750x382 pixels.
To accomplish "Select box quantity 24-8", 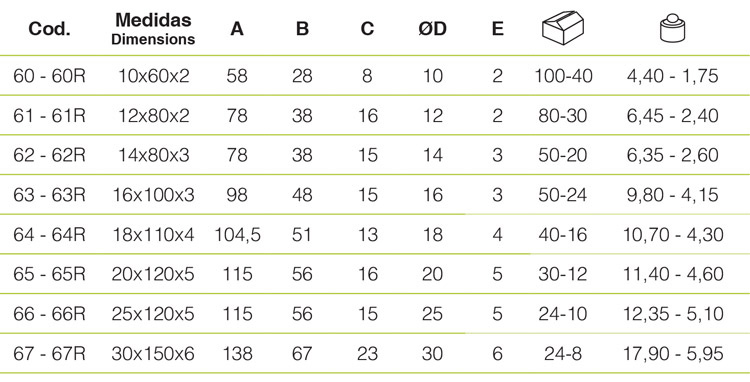I will [x=563, y=354].
